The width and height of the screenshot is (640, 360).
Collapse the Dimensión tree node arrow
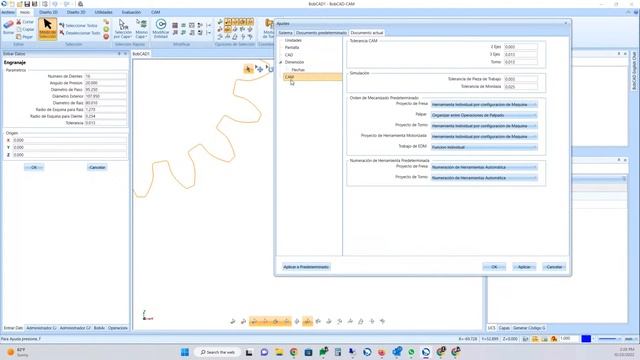[x=281, y=62]
